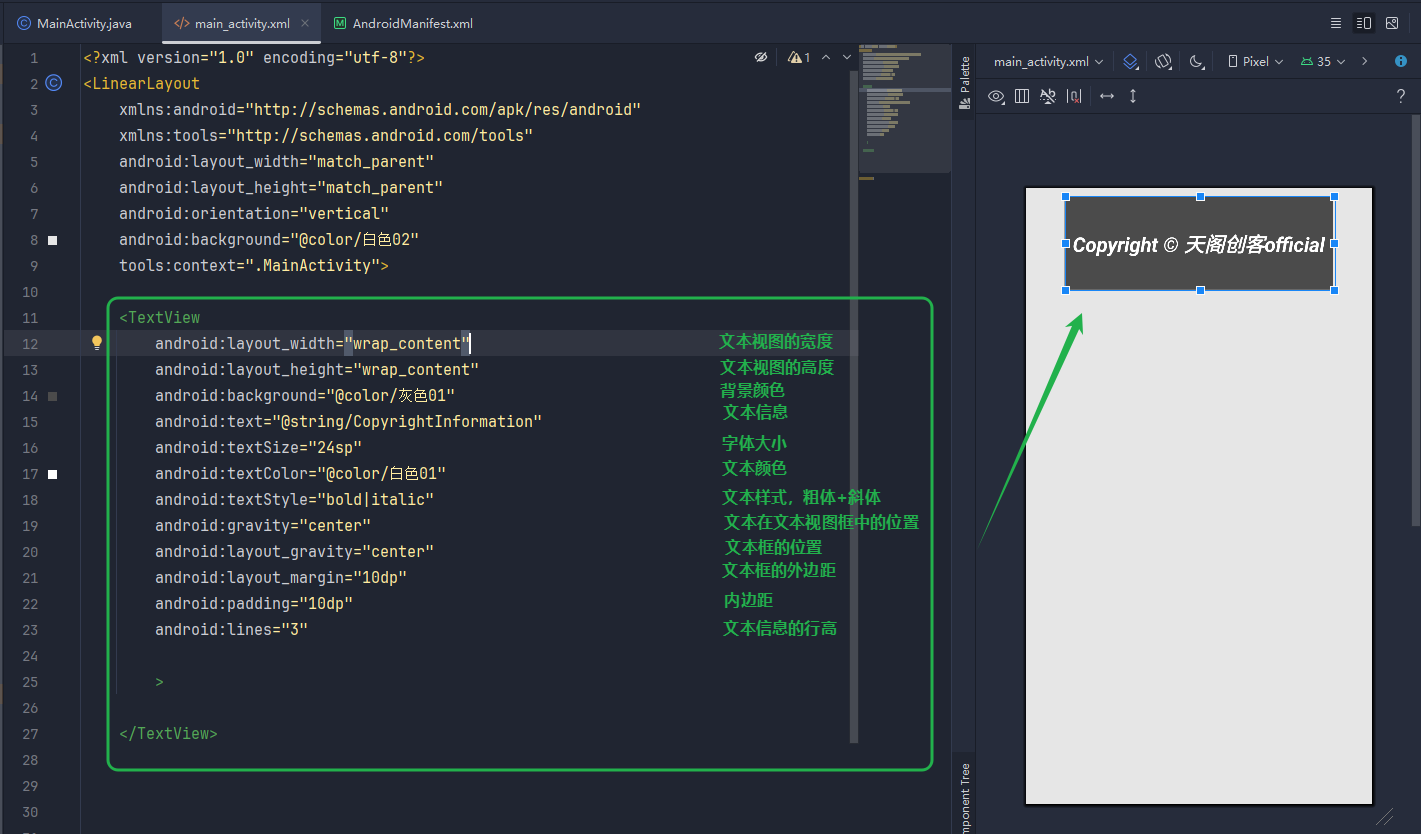This screenshot has height=834, width=1421.
Task: Switch to the MainActivity.java tab
Action: click(x=75, y=23)
